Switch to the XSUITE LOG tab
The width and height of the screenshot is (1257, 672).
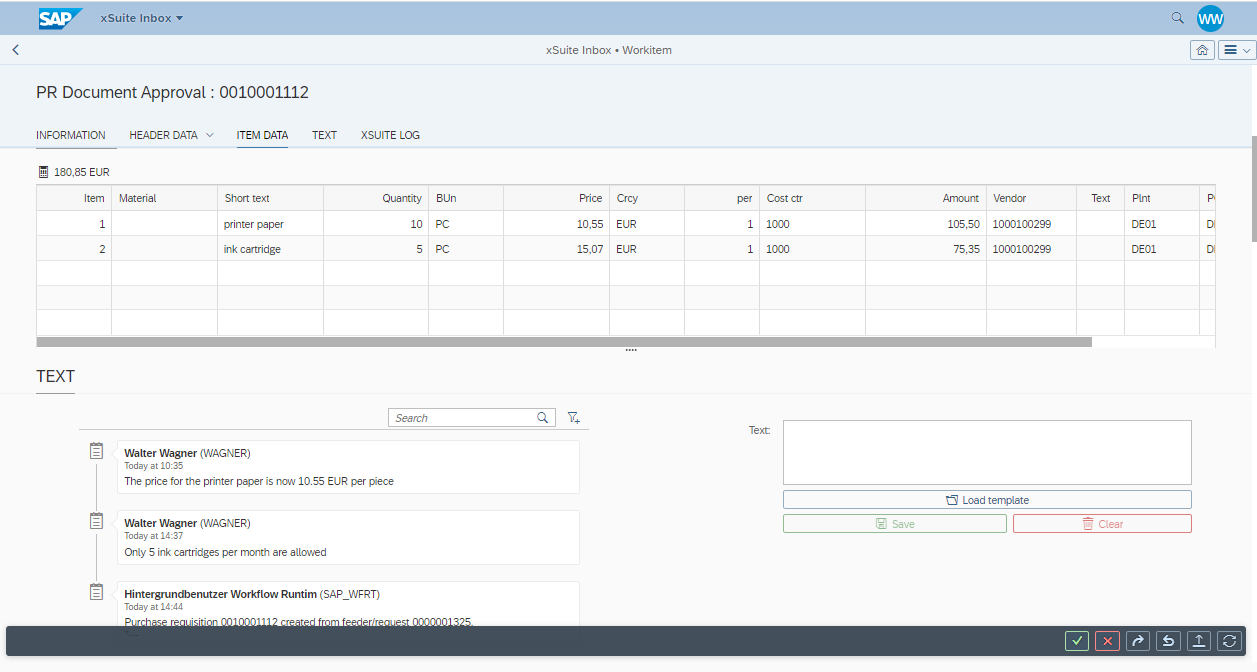(x=389, y=135)
